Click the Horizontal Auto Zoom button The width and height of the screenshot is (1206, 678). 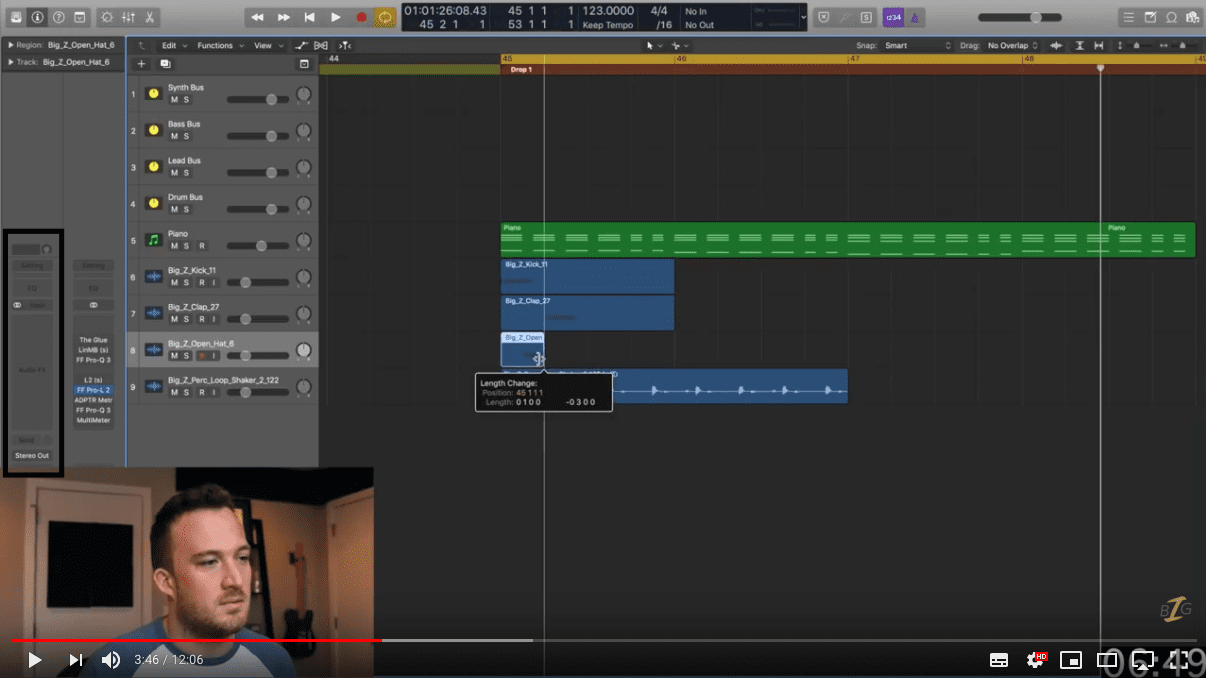pos(1099,46)
